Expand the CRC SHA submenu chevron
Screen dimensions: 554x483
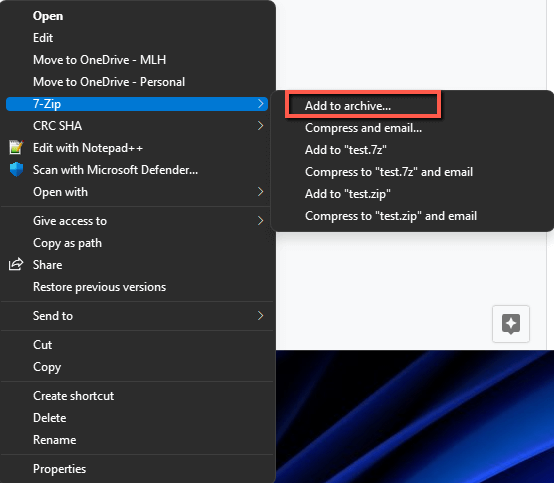(x=261, y=125)
